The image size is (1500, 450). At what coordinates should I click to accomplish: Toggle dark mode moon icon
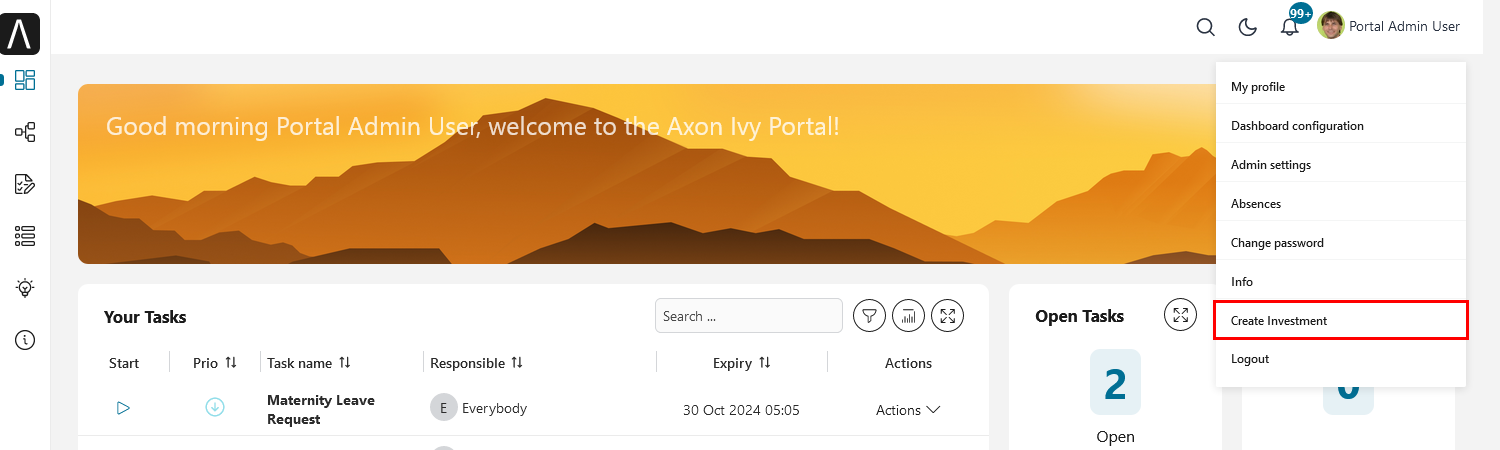coord(1248,27)
